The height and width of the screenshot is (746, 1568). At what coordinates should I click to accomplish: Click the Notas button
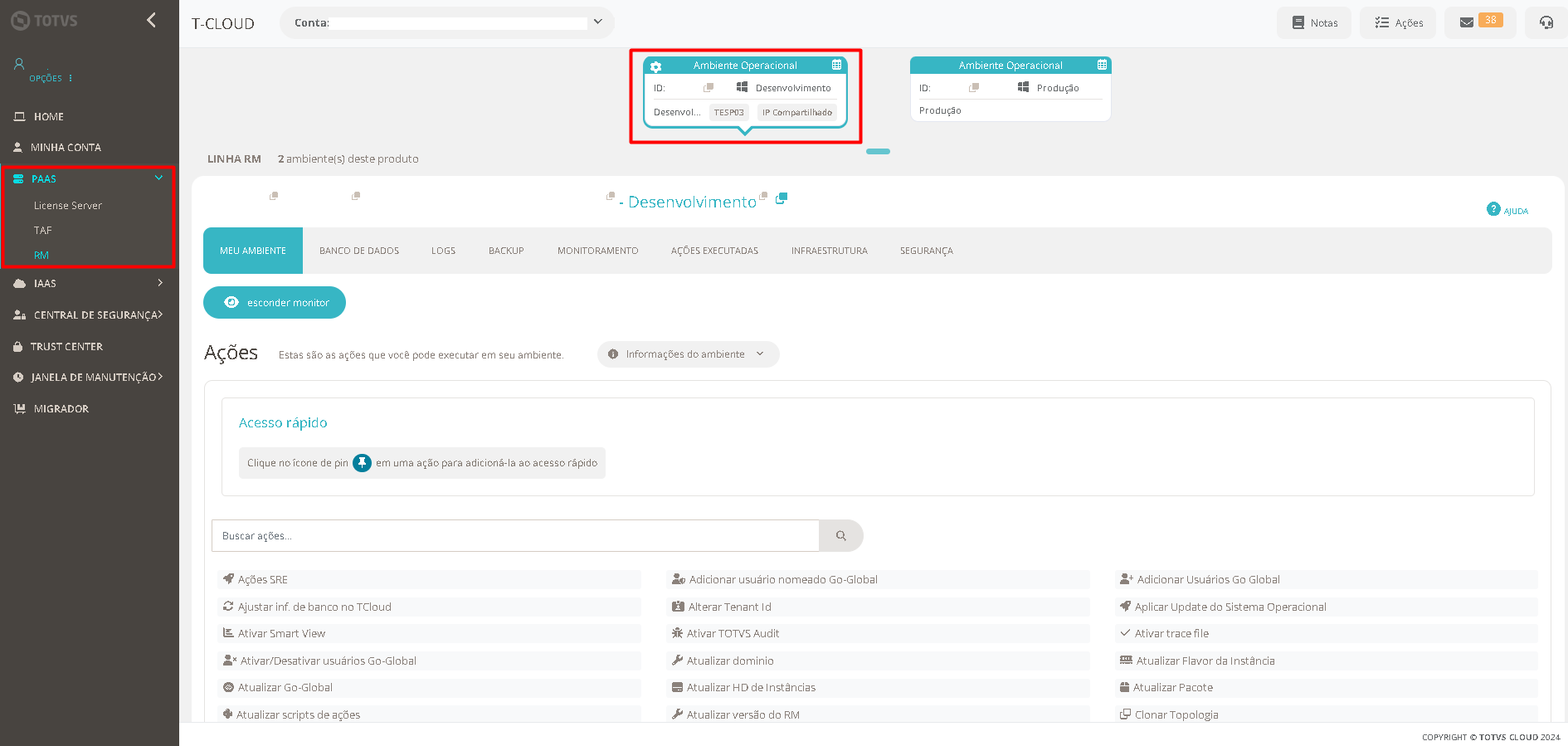(x=1314, y=22)
